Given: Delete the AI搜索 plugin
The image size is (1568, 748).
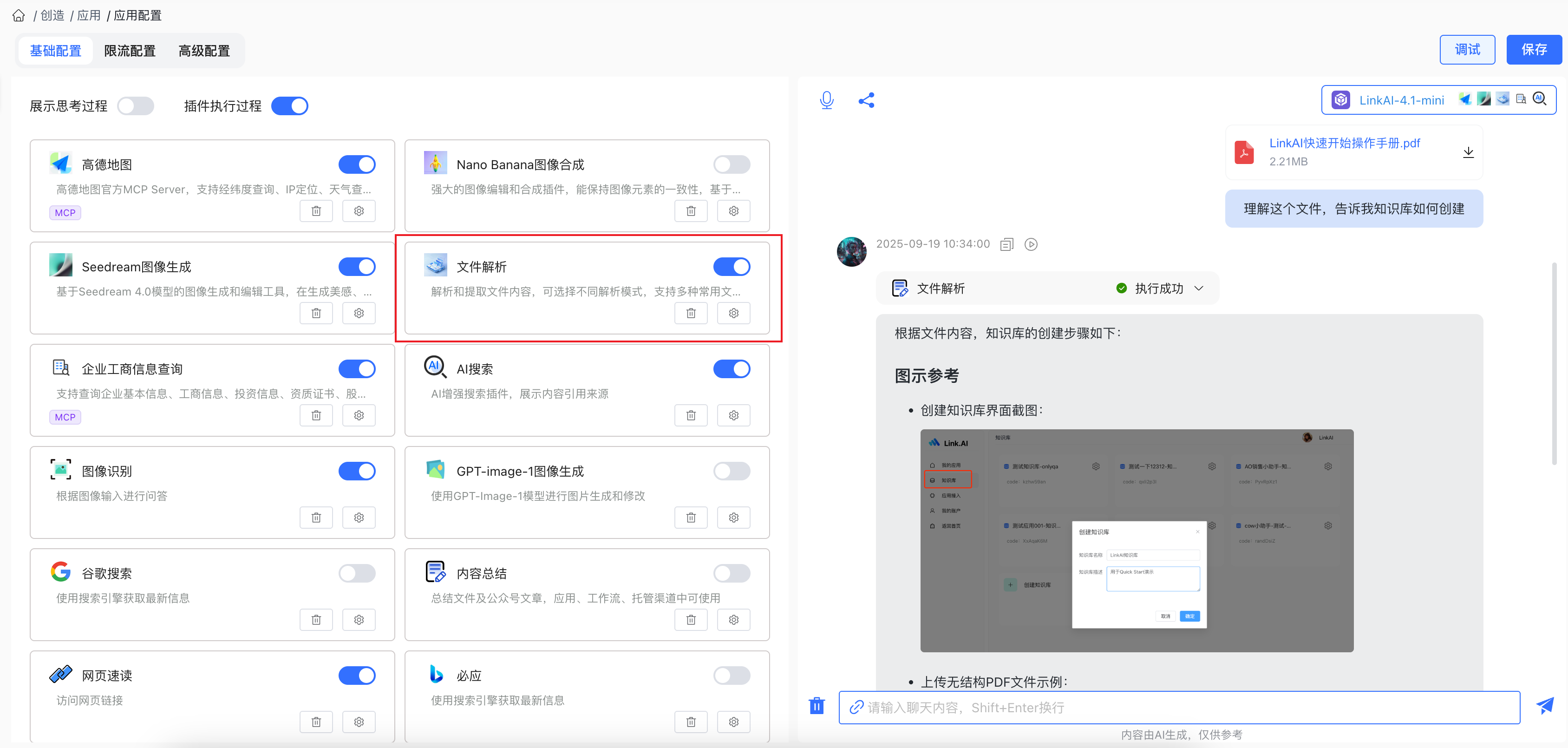Looking at the screenshot, I should point(691,415).
